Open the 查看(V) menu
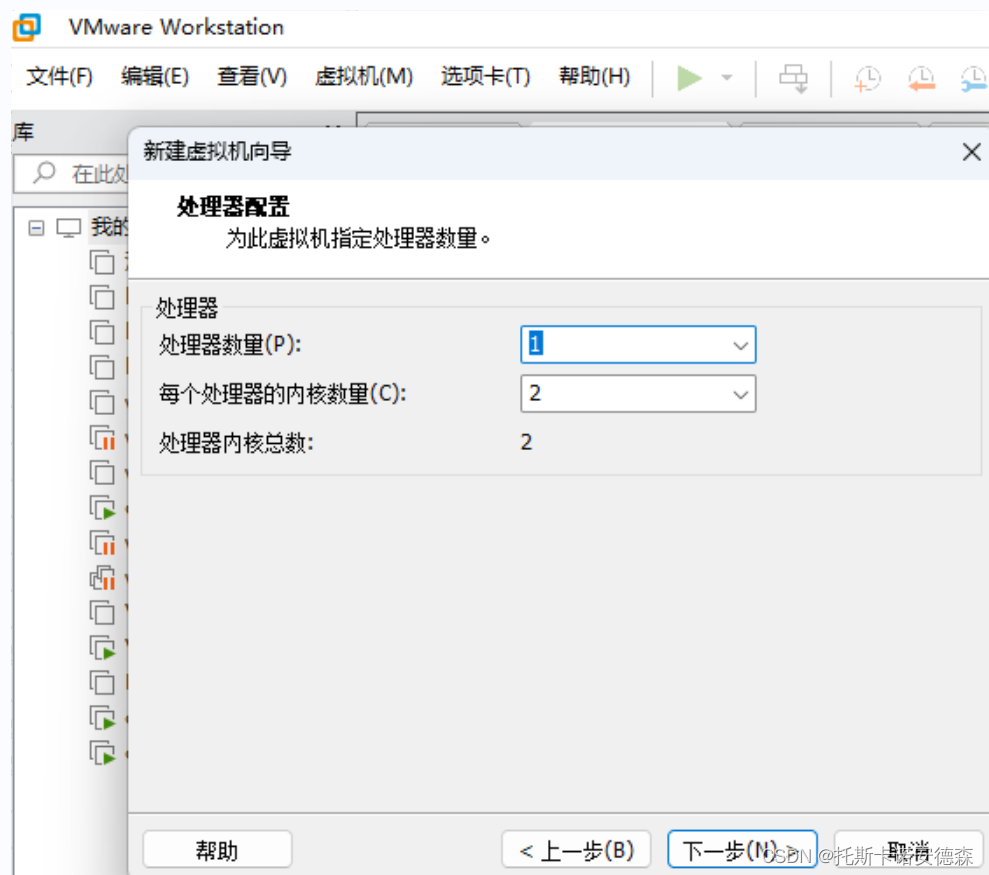 [252, 77]
